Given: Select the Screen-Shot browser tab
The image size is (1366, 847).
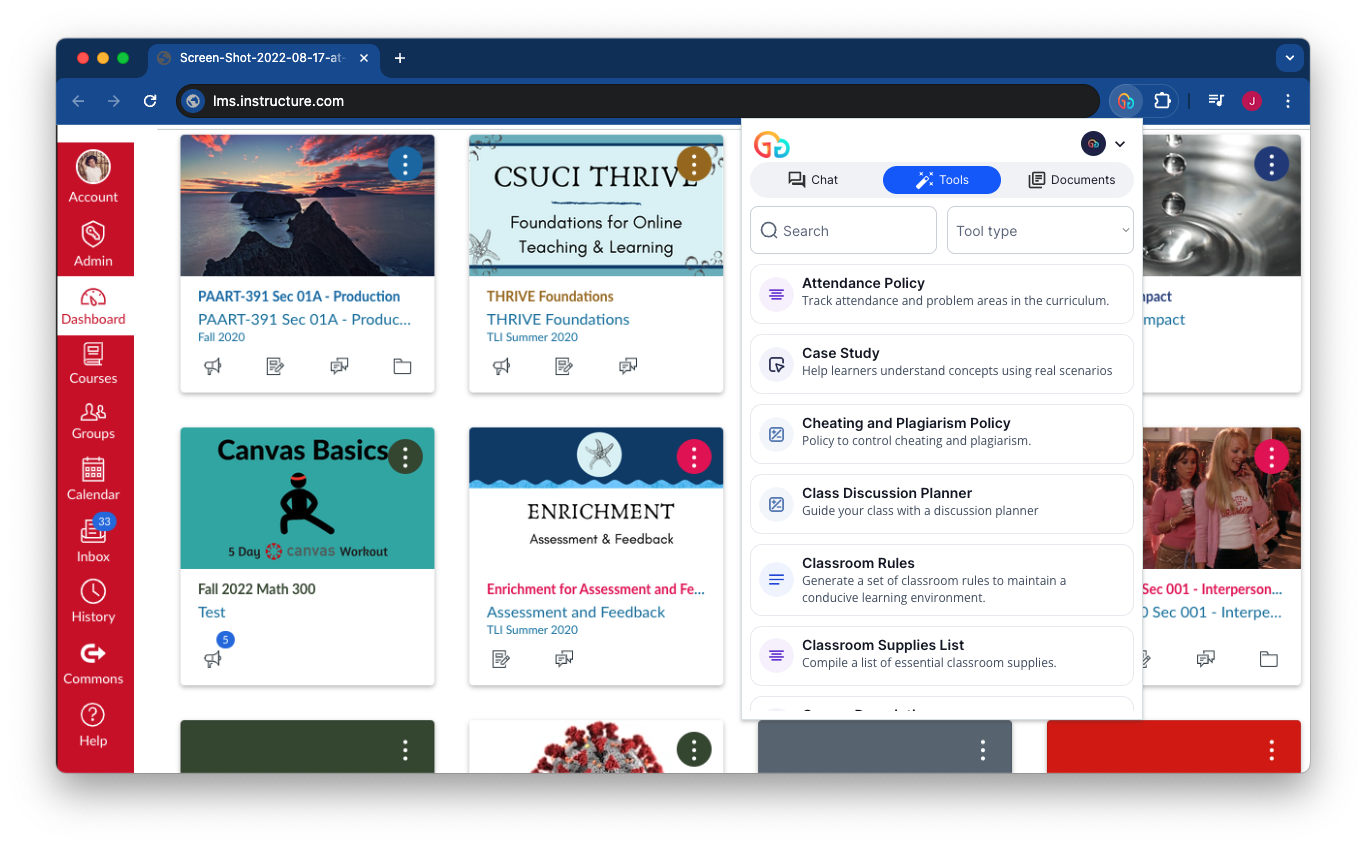Looking at the screenshot, I should coord(263,58).
